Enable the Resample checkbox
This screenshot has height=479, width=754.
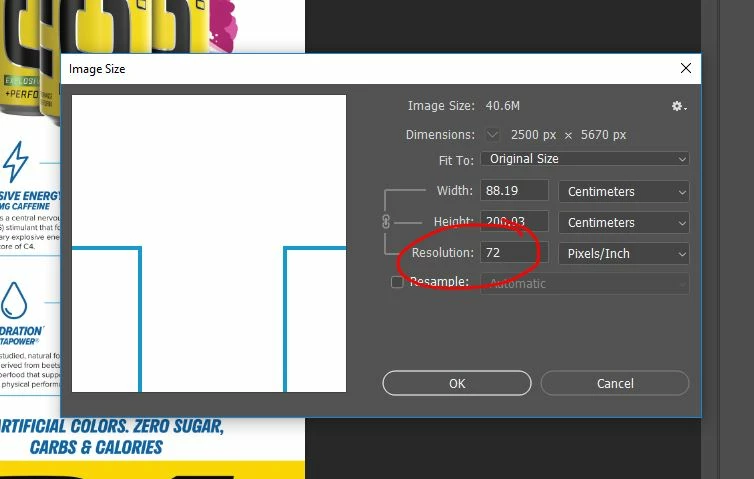click(x=397, y=282)
